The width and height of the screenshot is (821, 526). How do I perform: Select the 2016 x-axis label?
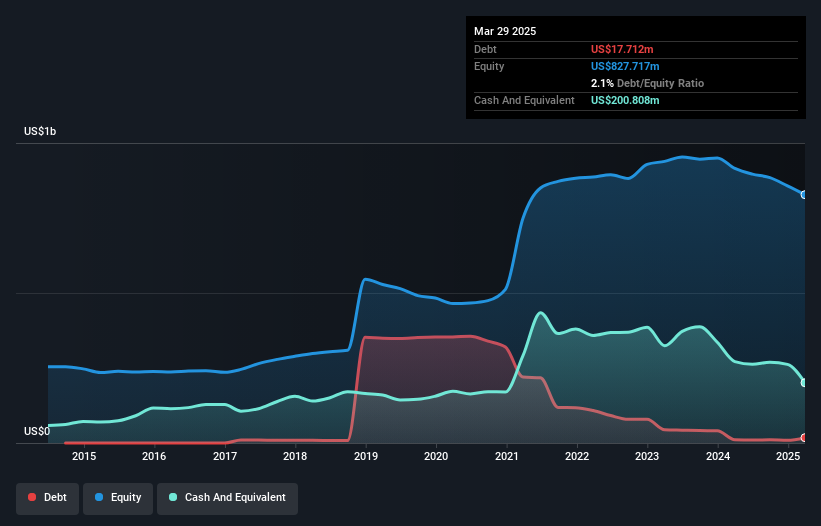pyautogui.click(x=154, y=456)
